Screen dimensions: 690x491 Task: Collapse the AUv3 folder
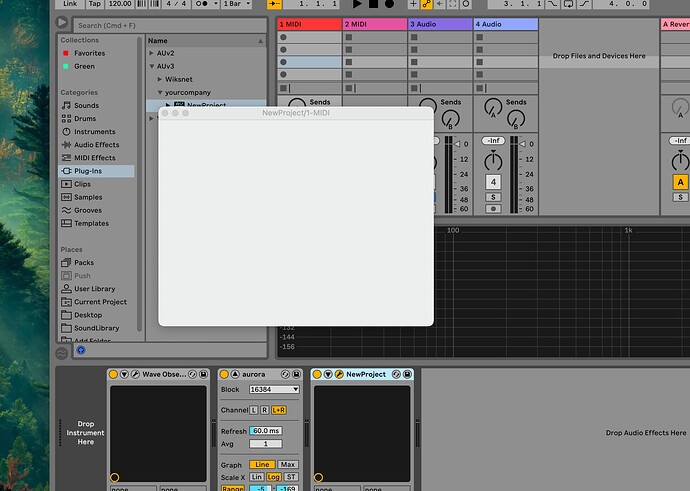(151, 66)
